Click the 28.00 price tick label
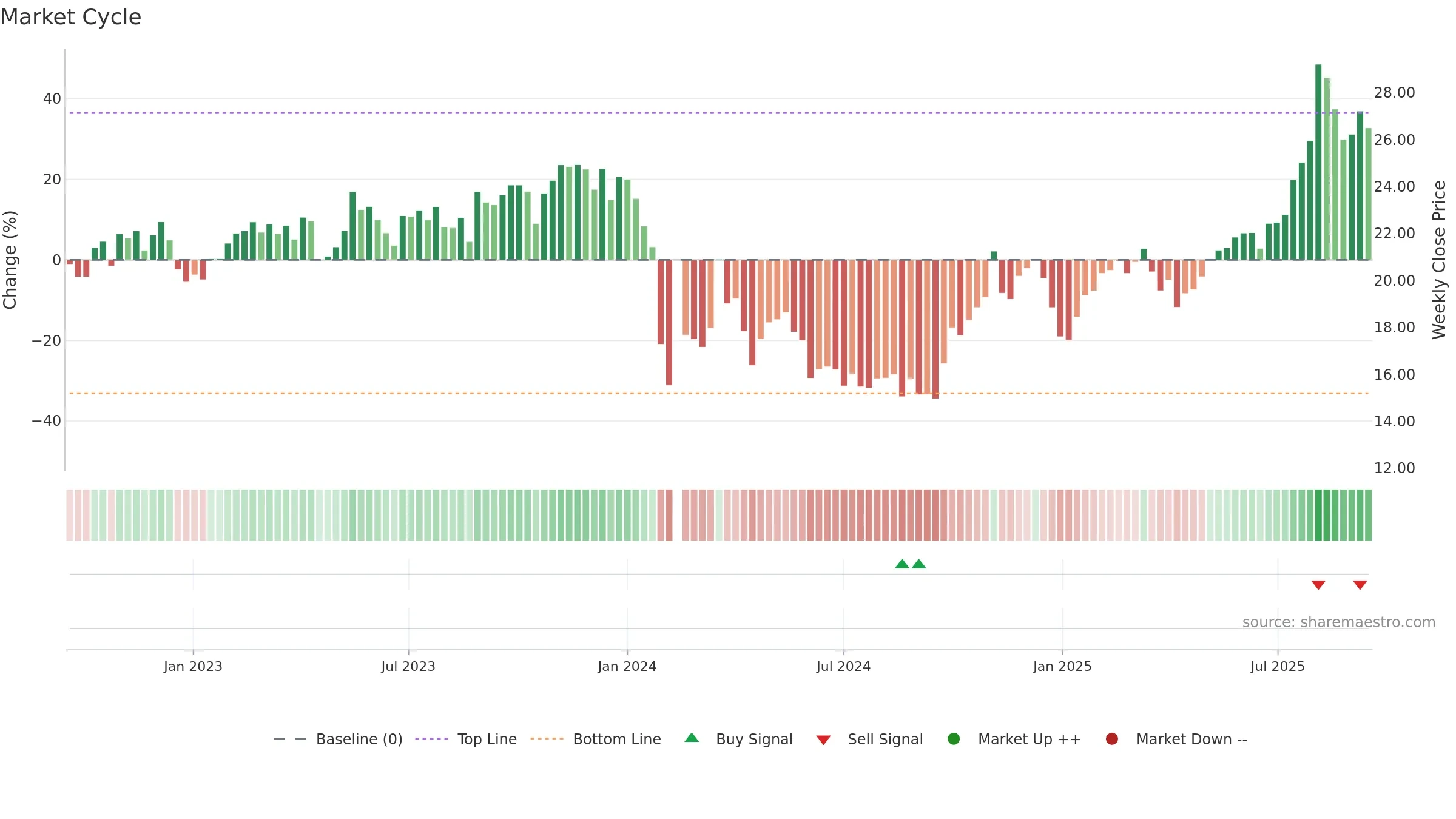1456x819 pixels. pos(1394,92)
